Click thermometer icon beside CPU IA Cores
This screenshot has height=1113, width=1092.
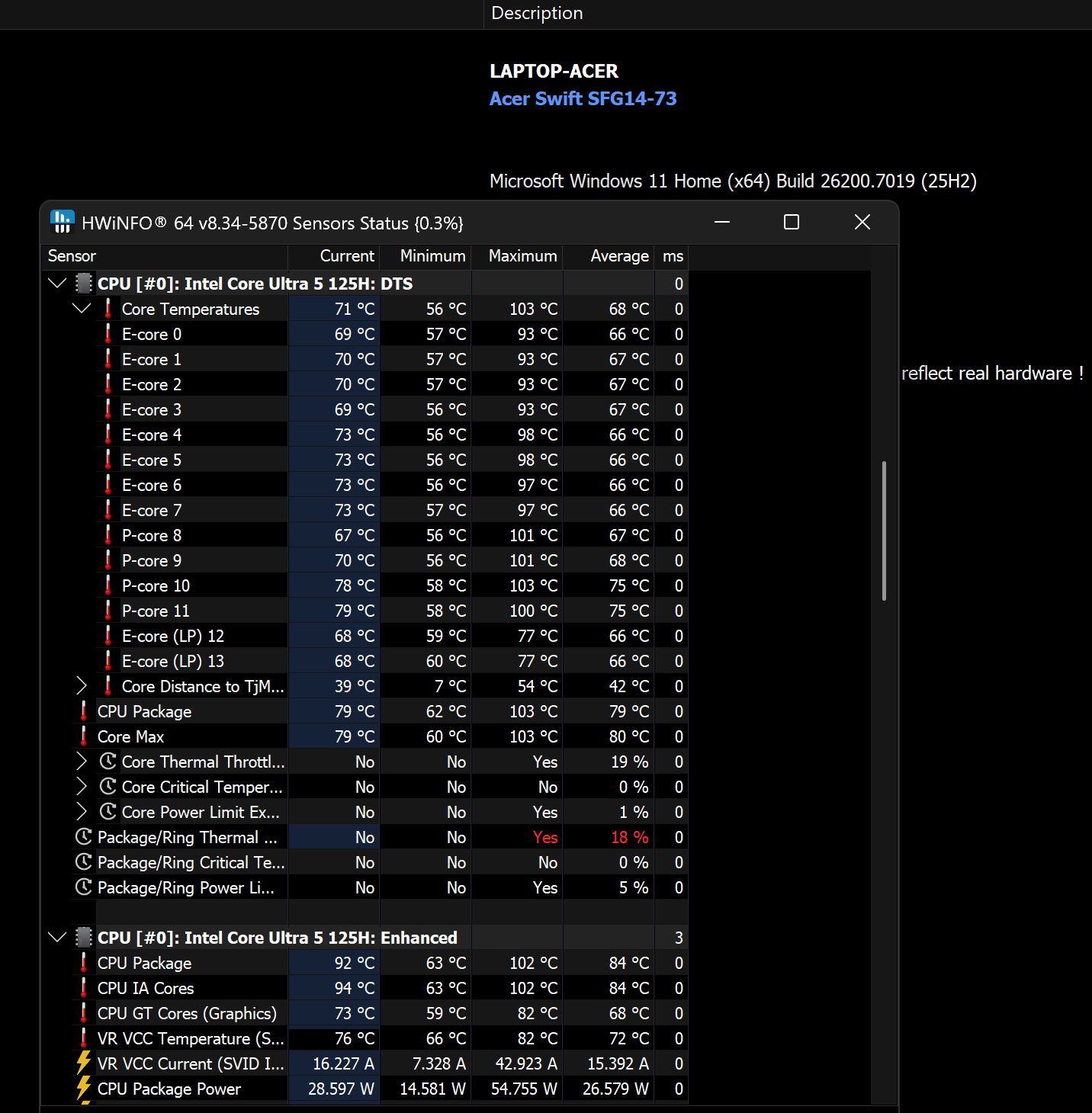83,988
